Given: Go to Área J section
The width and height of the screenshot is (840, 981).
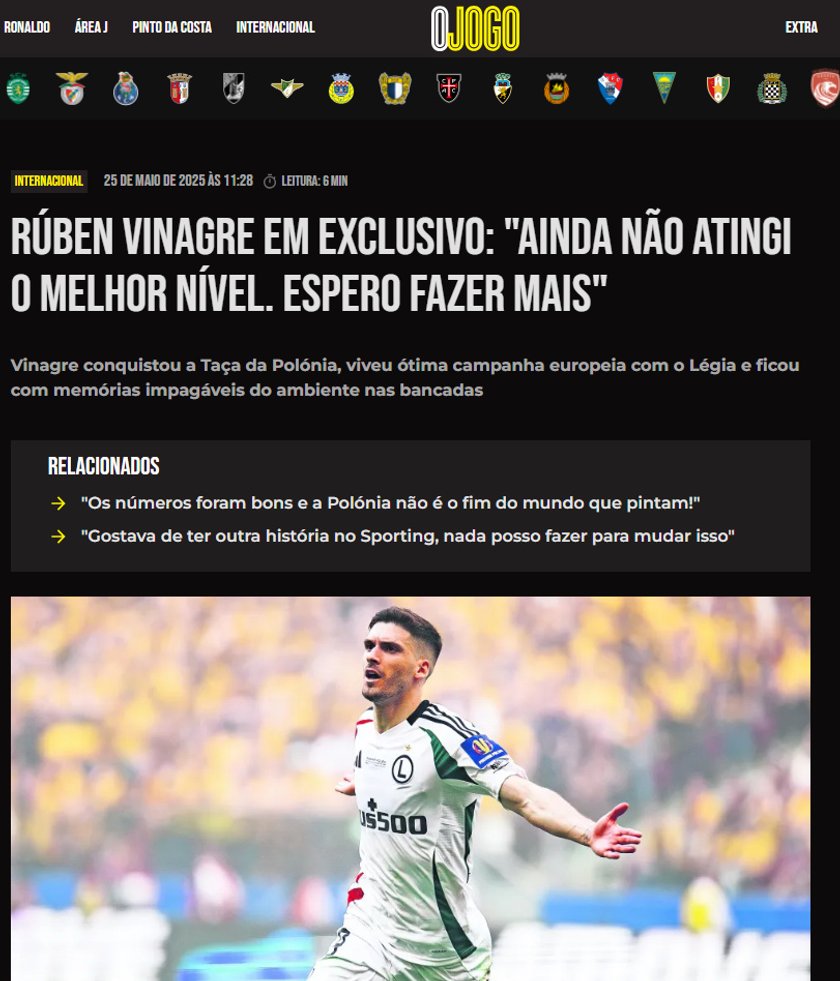Looking at the screenshot, I should tap(91, 27).
